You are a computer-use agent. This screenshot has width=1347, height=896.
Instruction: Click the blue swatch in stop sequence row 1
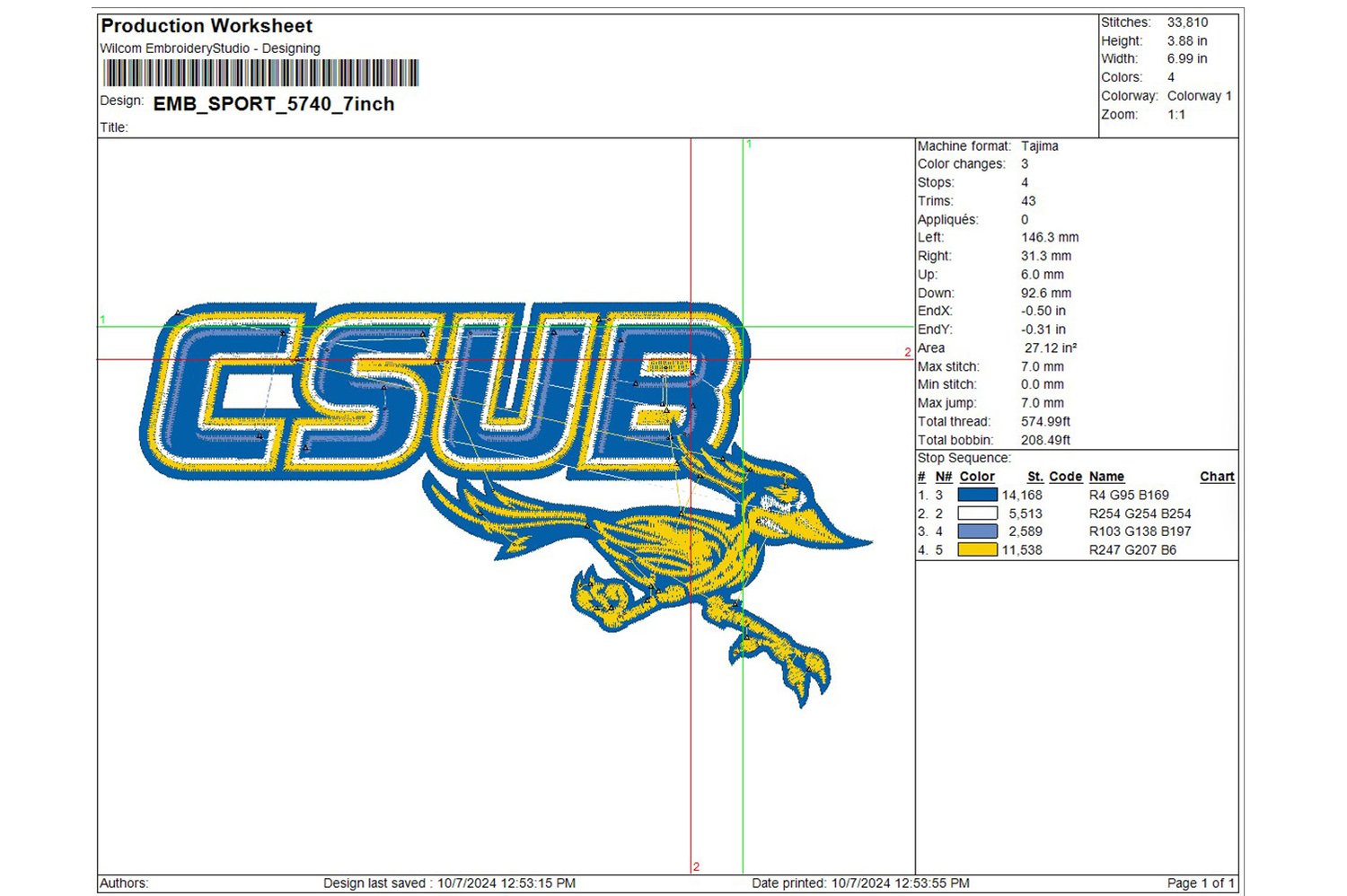[x=977, y=495]
